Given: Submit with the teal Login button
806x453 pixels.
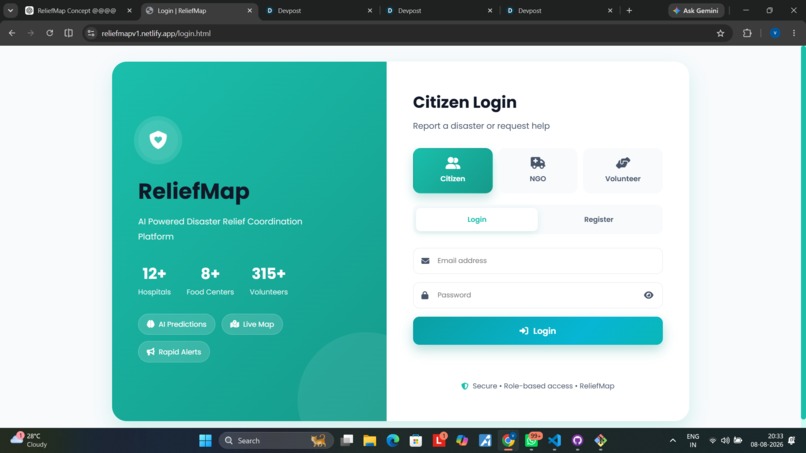Looking at the screenshot, I should pyautogui.click(x=538, y=331).
